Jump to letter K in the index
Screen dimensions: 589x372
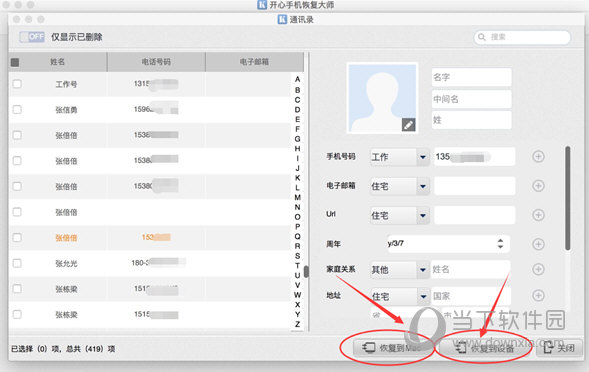tap(298, 178)
